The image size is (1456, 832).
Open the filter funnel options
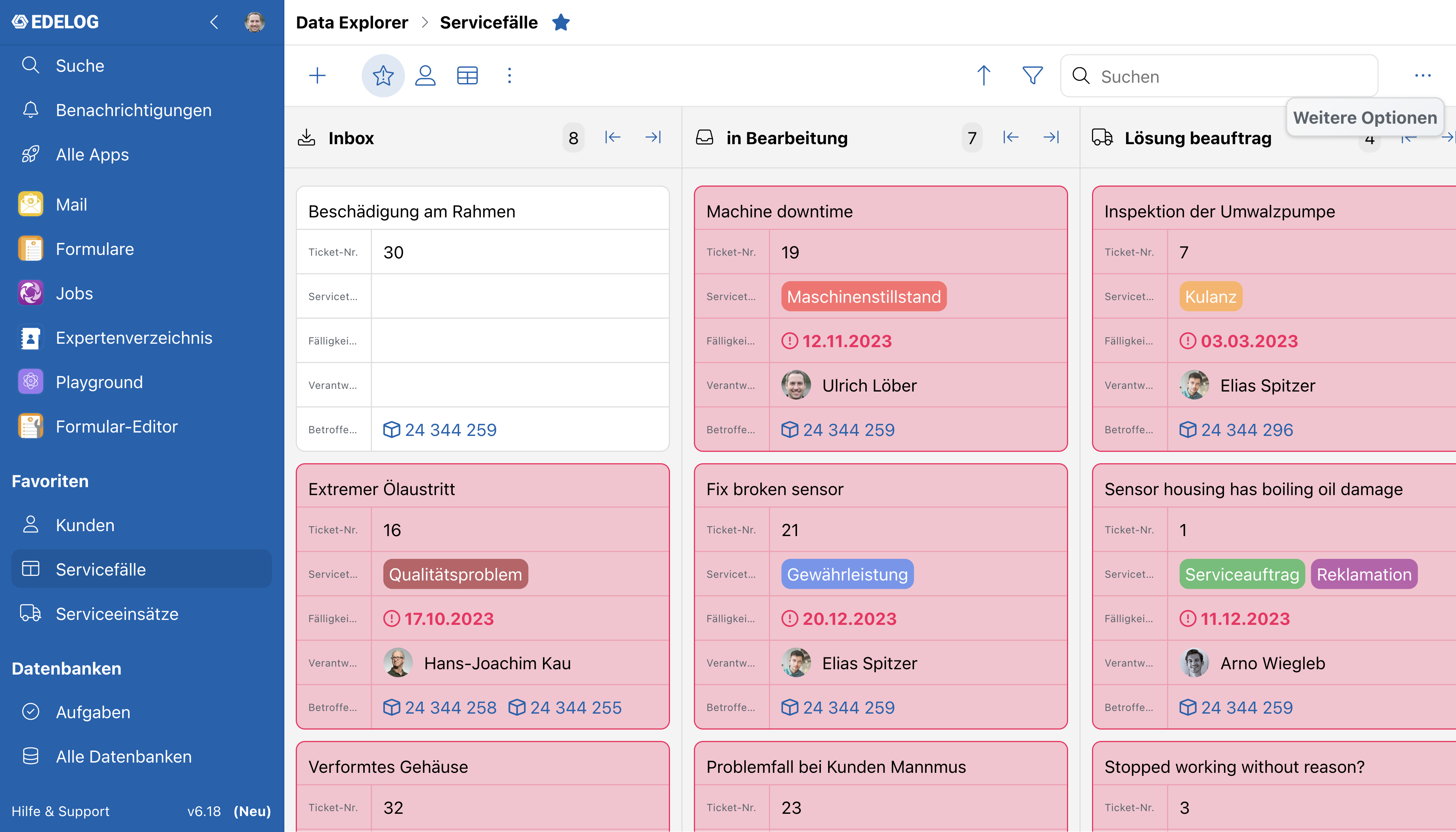1032,75
